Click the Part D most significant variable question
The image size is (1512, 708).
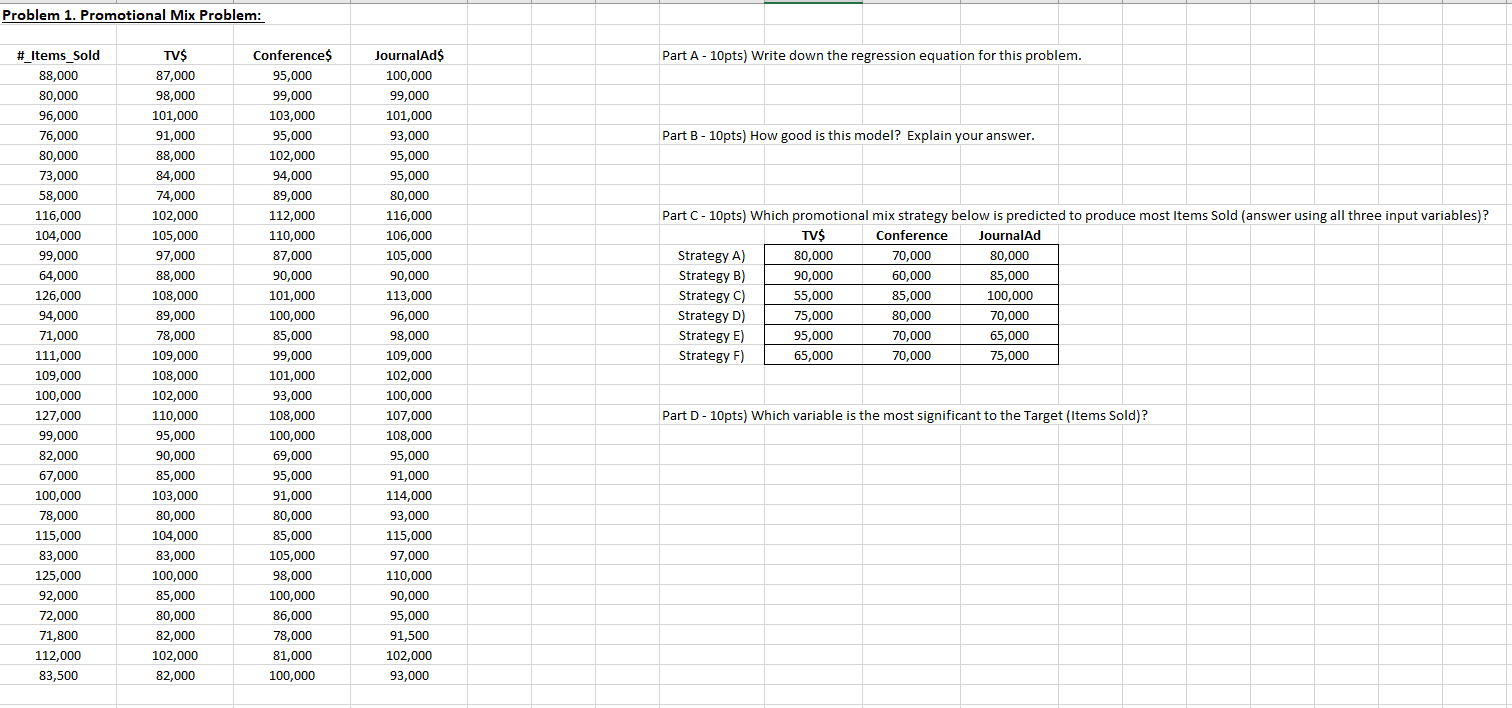click(903, 415)
